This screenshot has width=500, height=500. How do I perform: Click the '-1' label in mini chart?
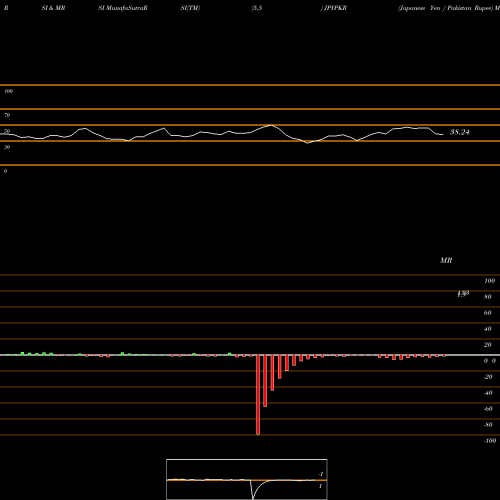pyautogui.click(x=321, y=474)
